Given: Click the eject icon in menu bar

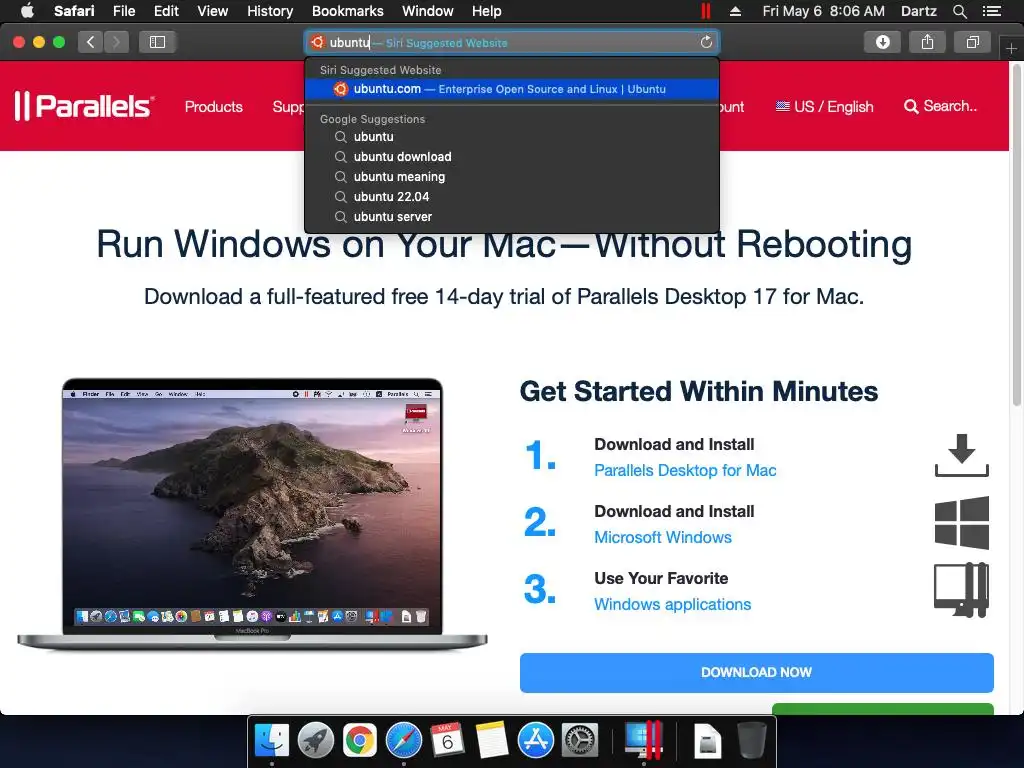Looking at the screenshot, I should tap(735, 11).
